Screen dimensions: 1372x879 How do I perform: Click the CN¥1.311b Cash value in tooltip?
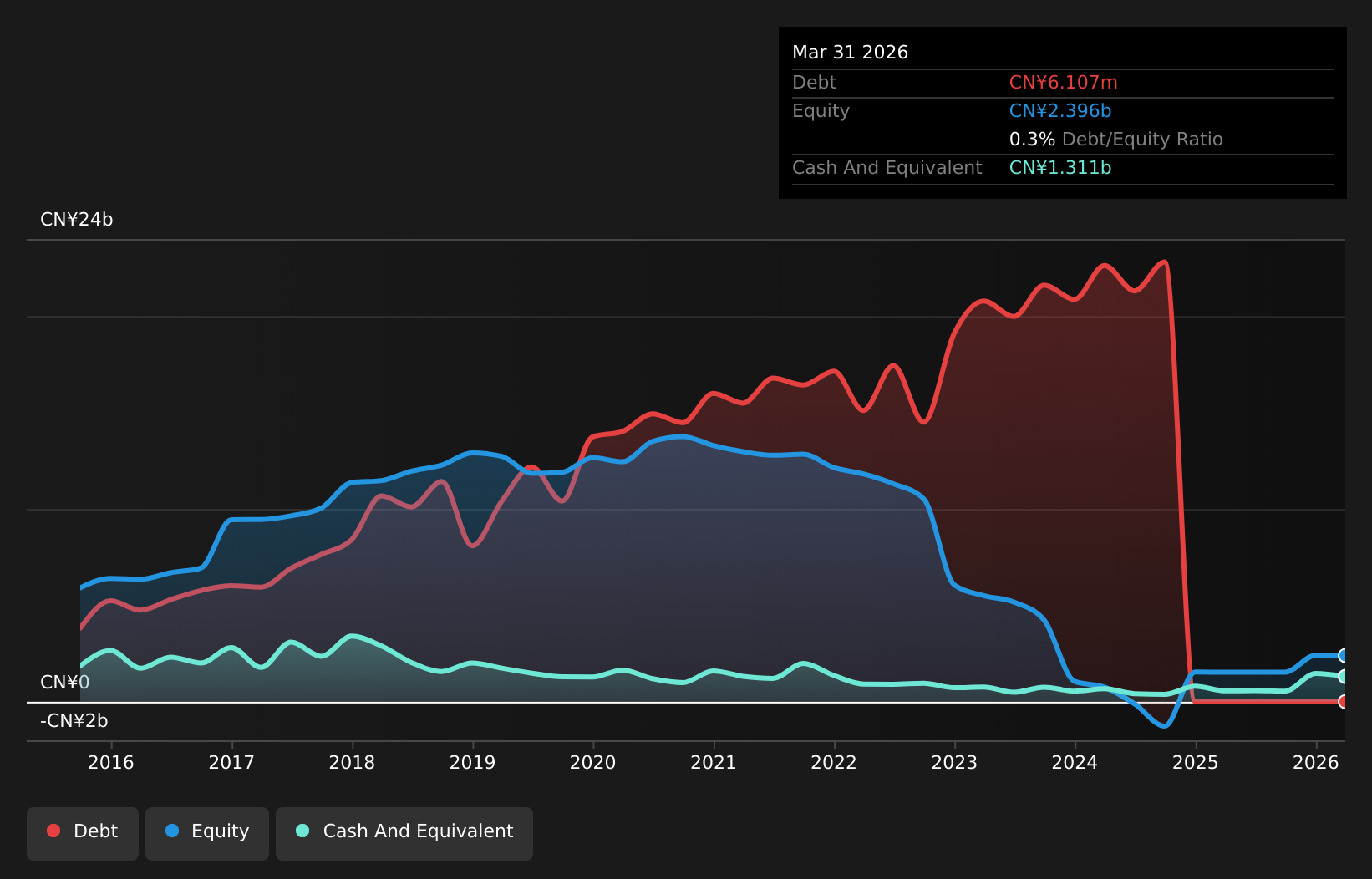click(1060, 168)
